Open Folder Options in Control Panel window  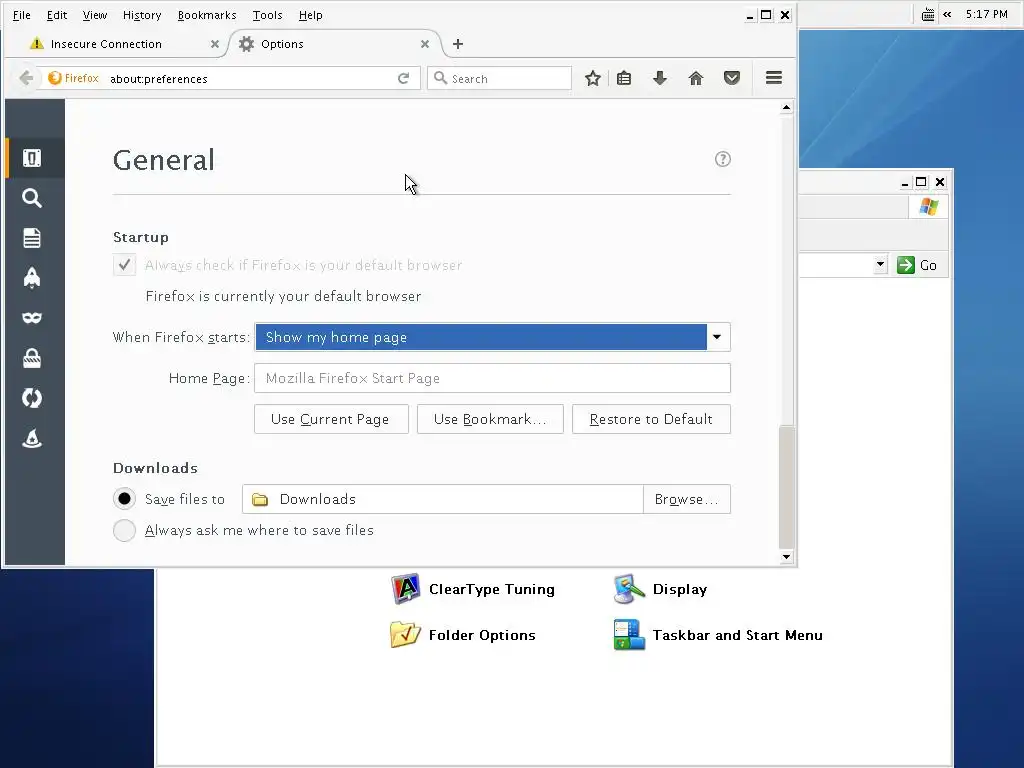point(463,635)
